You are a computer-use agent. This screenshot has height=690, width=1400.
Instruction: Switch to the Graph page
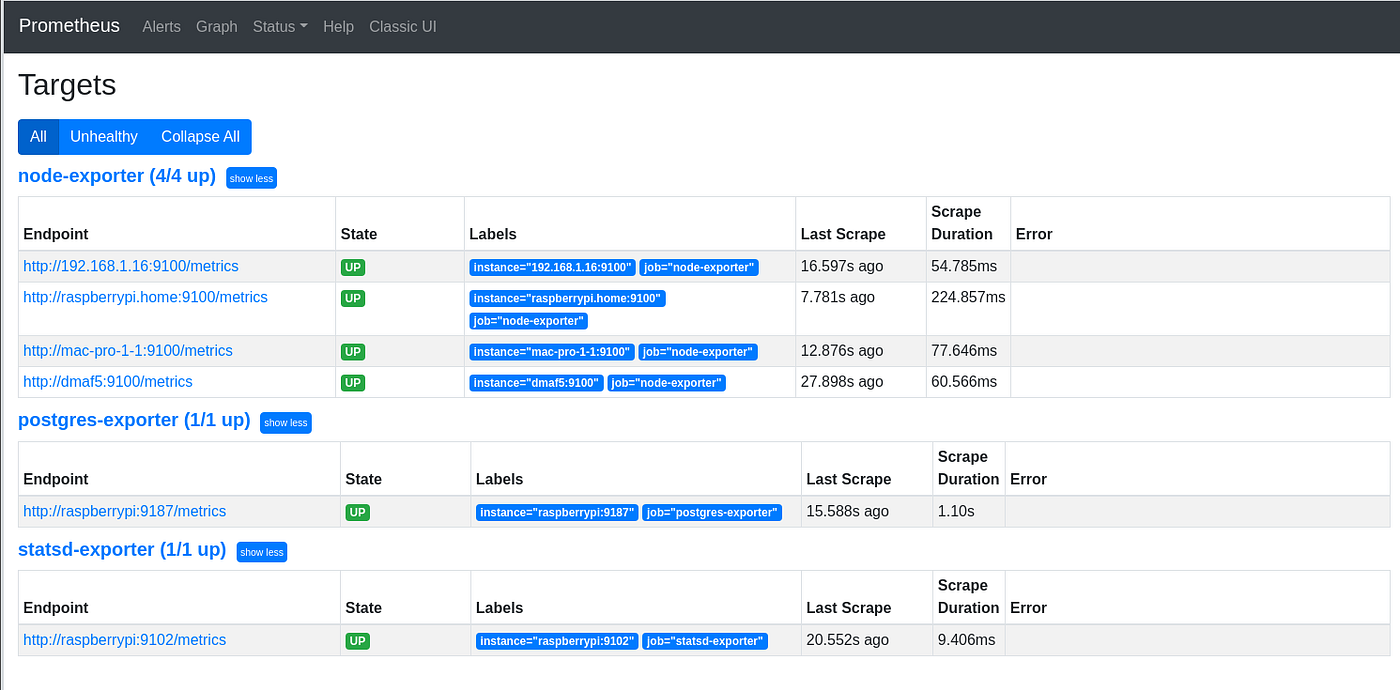pos(216,27)
